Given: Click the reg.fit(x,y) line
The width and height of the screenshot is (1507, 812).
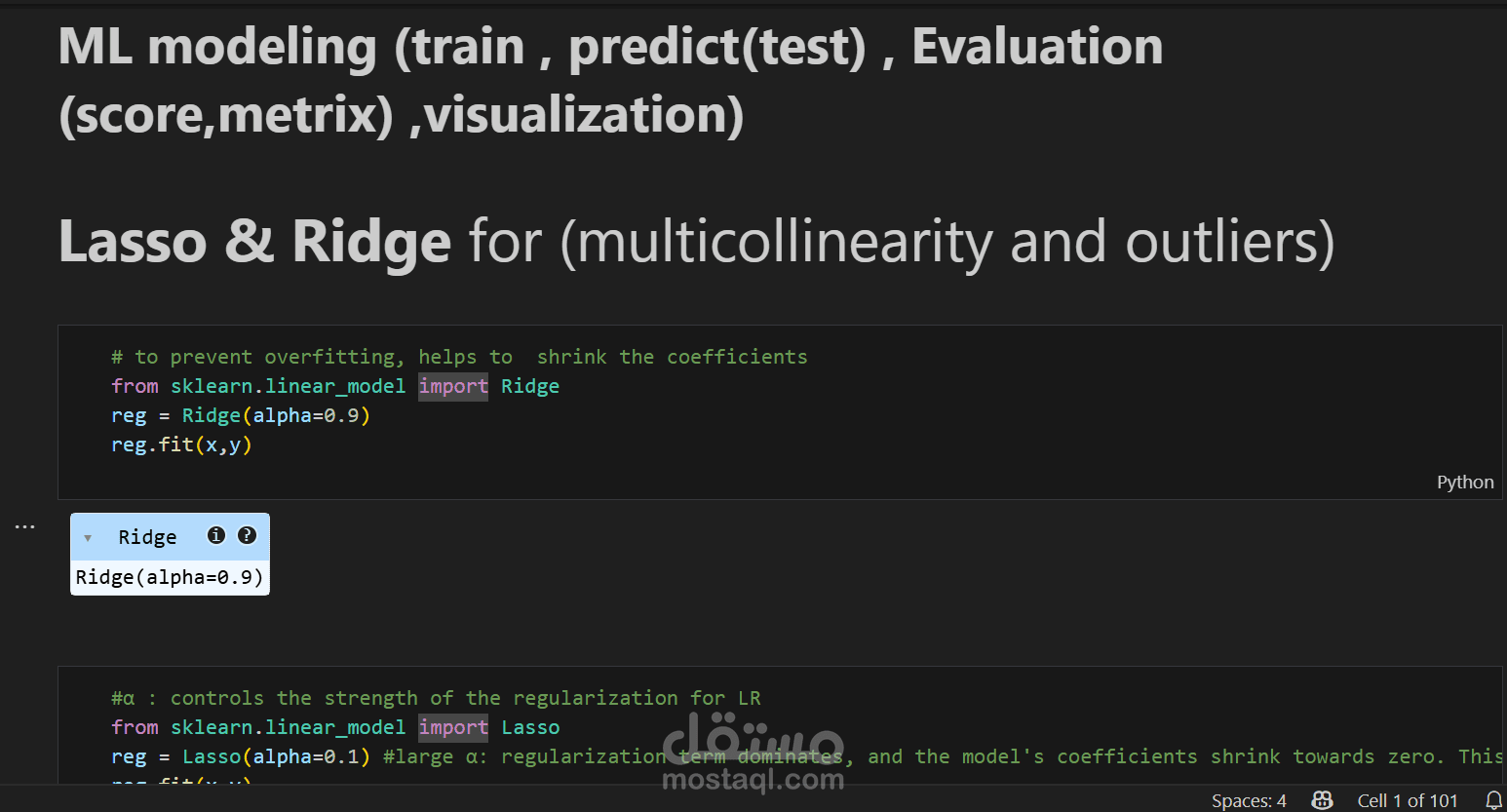Looking at the screenshot, I should click(181, 445).
